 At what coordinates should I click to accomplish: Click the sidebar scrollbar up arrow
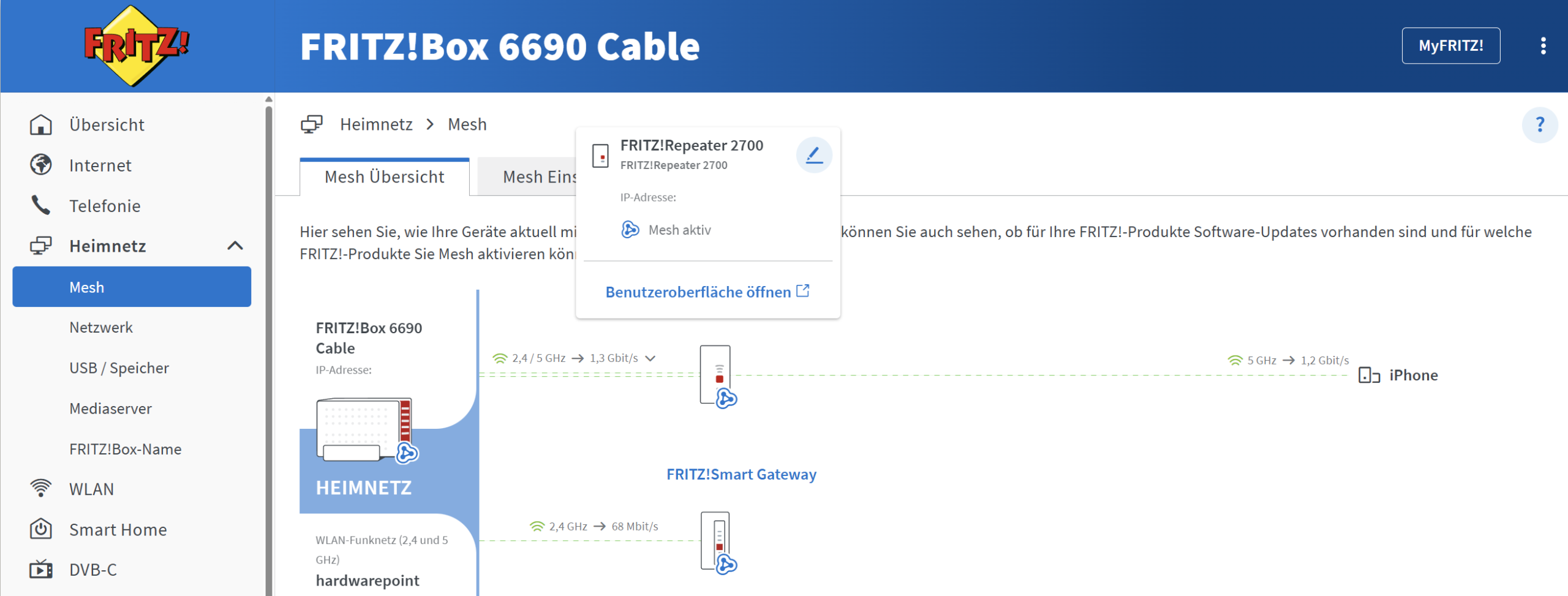point(268,99)
